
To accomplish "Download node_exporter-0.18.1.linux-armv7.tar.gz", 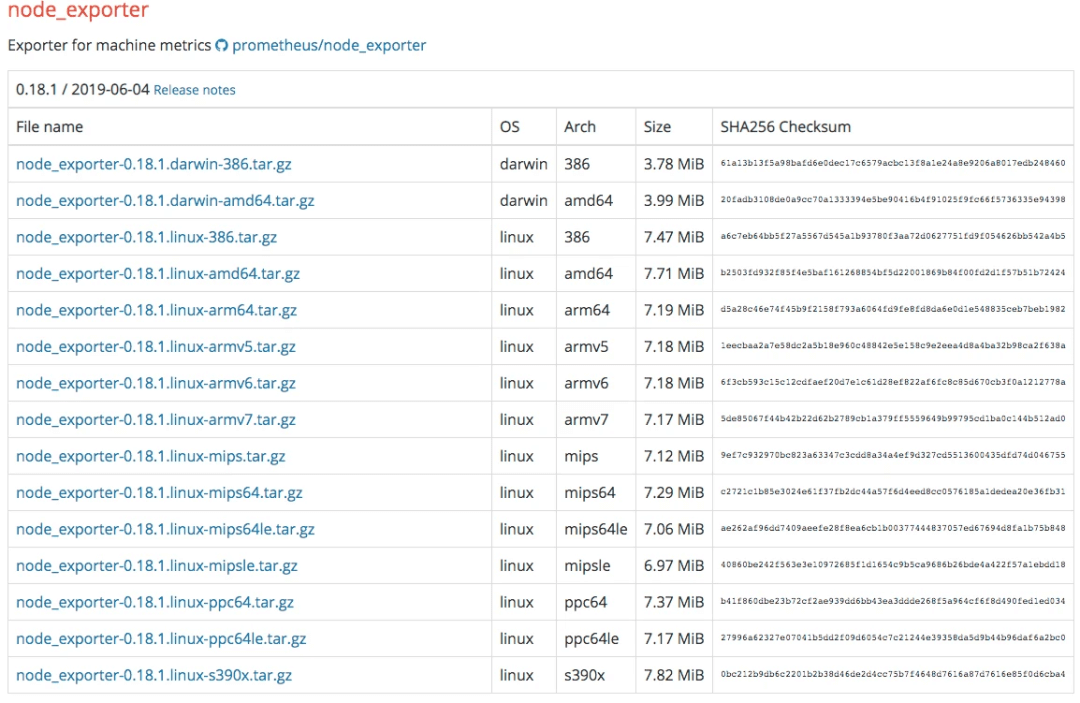I will [x=156, y=420].
